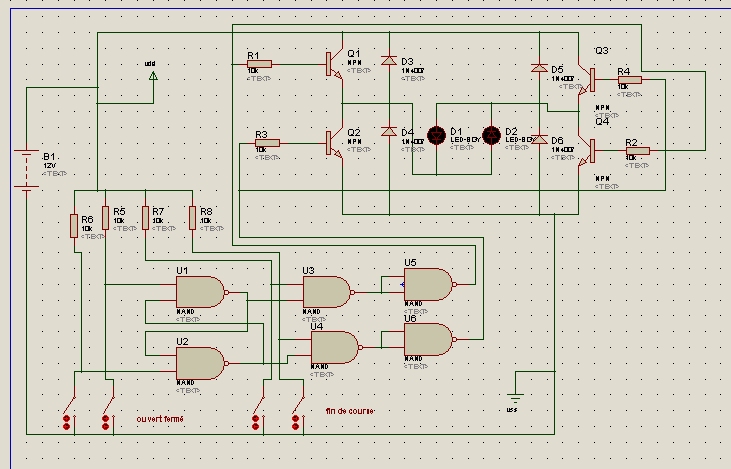The width and height of the screenshot is (731, 469).
Task: Click the 'U5' reference label
Action: coord(410,262)
